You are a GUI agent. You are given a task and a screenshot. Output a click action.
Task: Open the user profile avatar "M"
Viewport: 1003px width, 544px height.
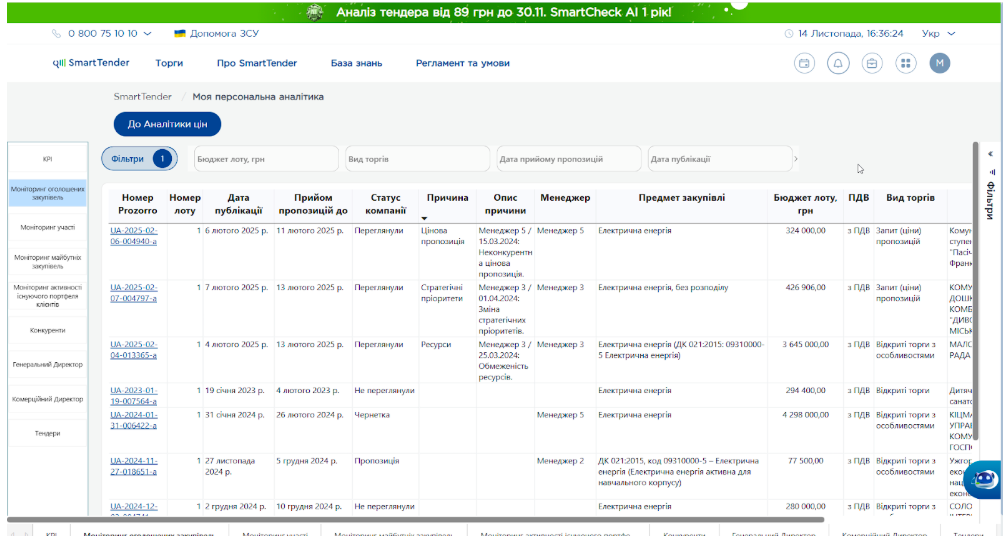939,63
